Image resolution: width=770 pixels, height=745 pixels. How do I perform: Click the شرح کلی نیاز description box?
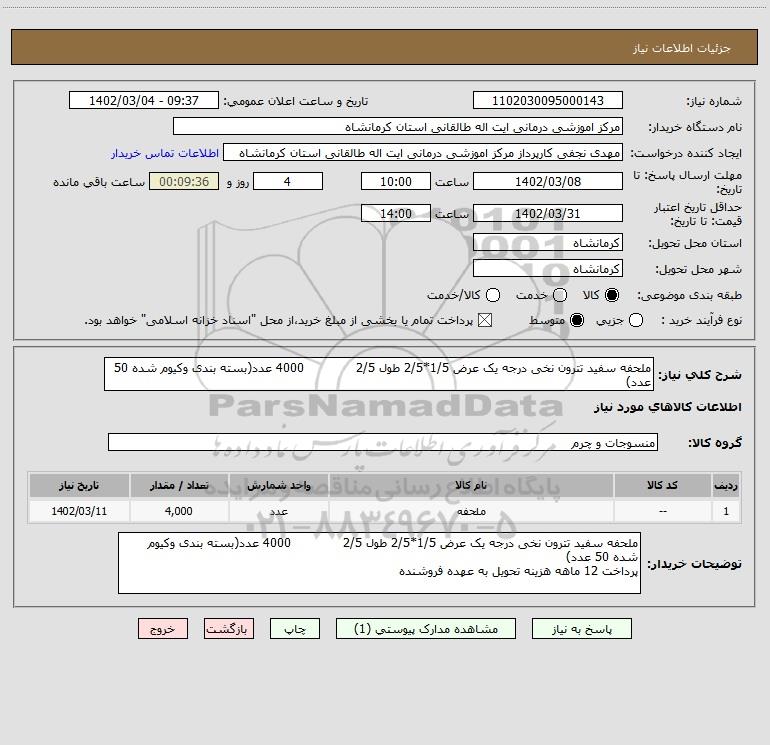(x=379, y=374)
